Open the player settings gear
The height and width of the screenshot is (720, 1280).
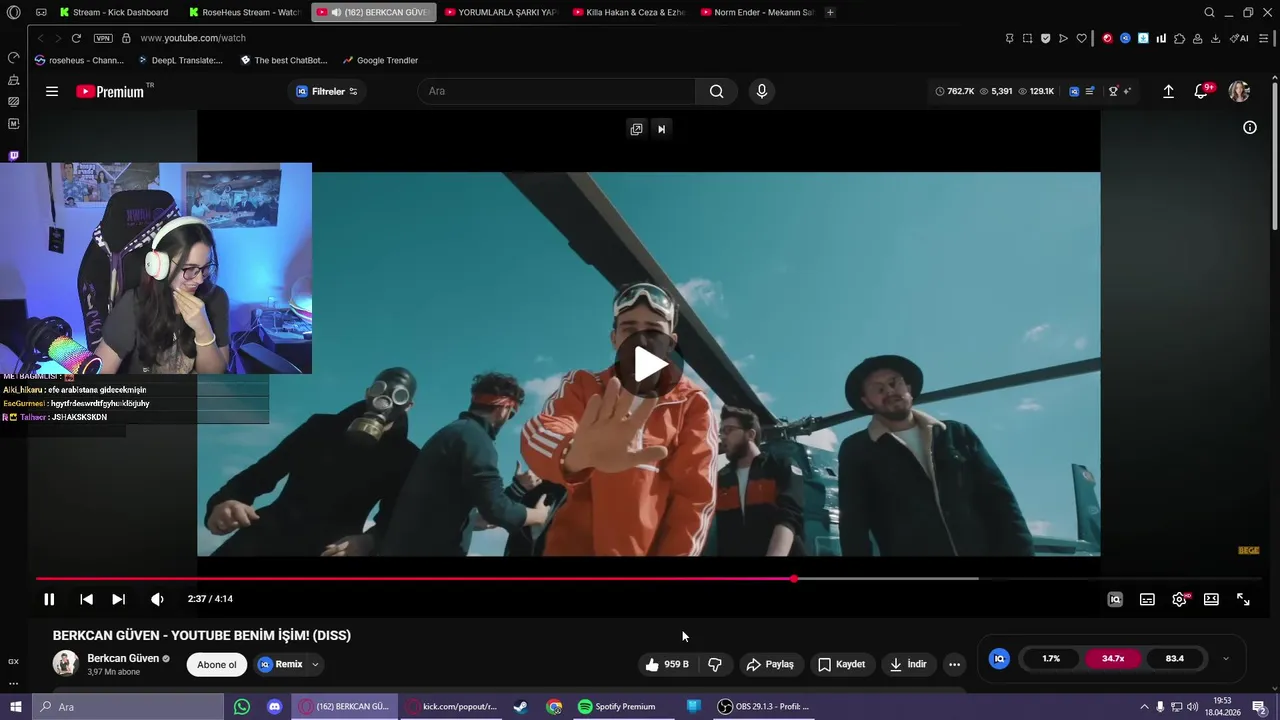(1179, 599)
